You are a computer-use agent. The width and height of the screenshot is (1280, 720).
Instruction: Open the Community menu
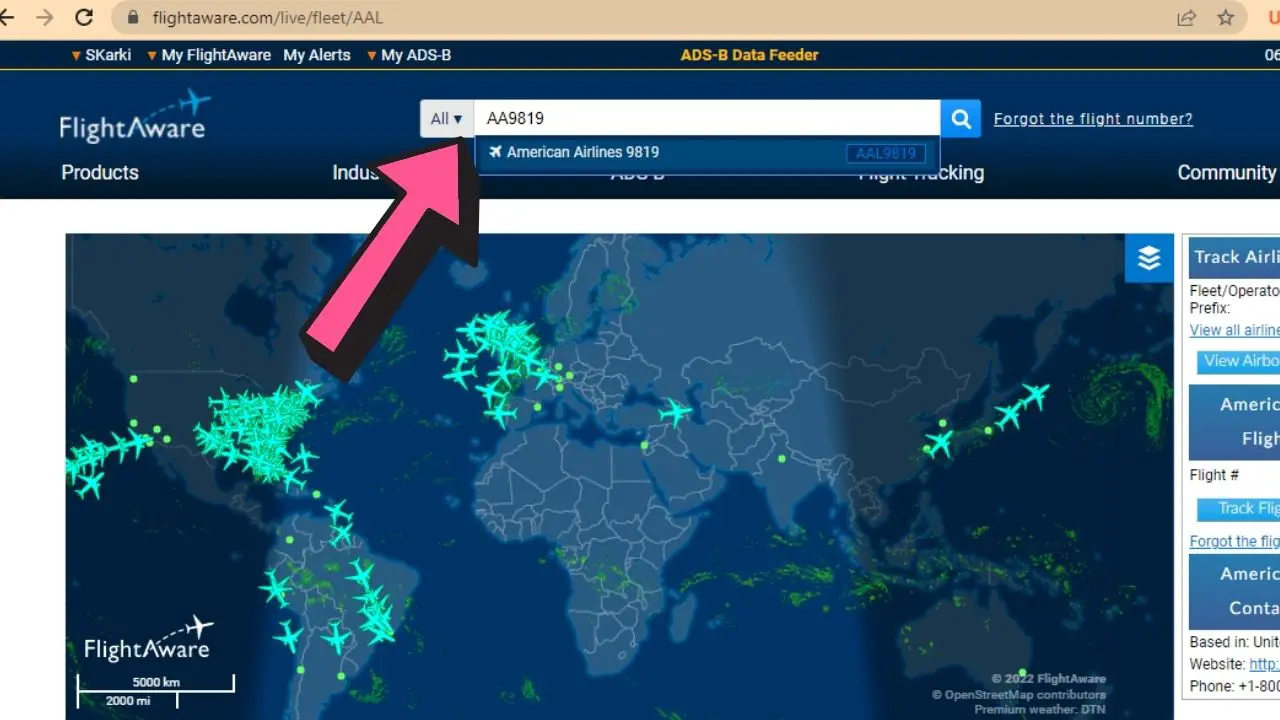(x=1228, y=172)
